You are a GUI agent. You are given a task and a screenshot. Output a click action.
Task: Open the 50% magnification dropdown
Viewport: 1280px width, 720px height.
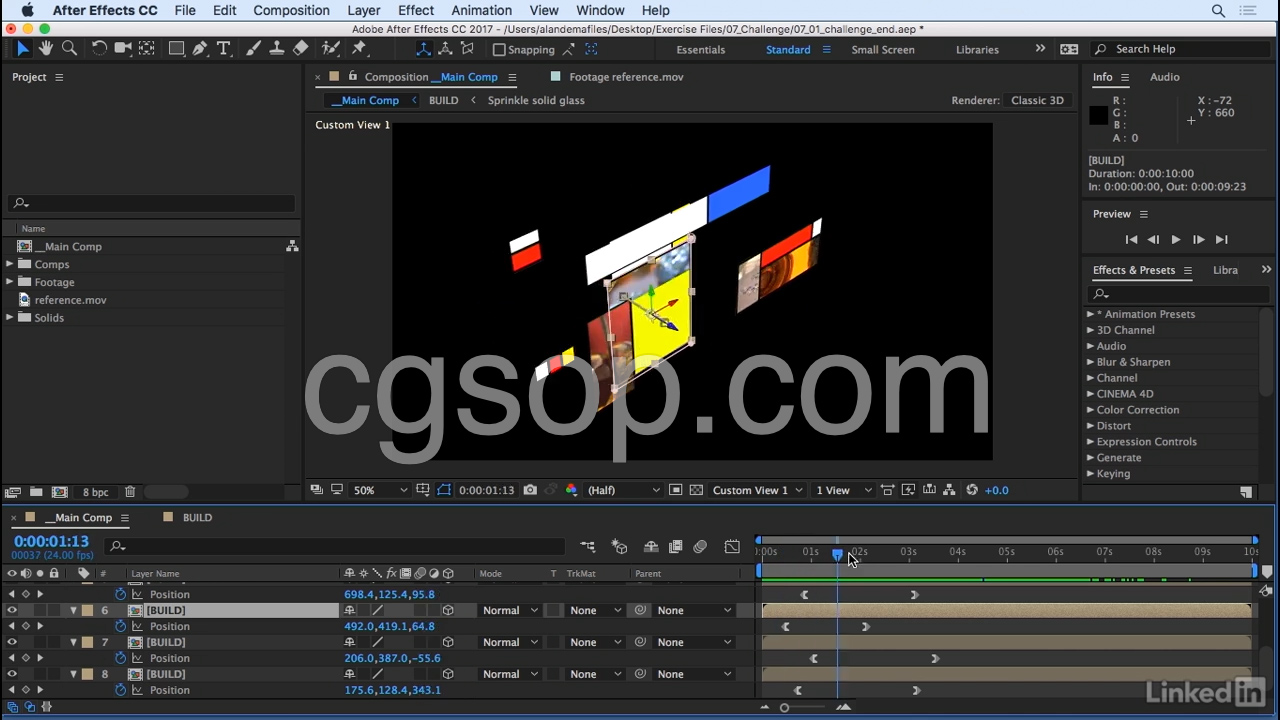click(380, 490)
